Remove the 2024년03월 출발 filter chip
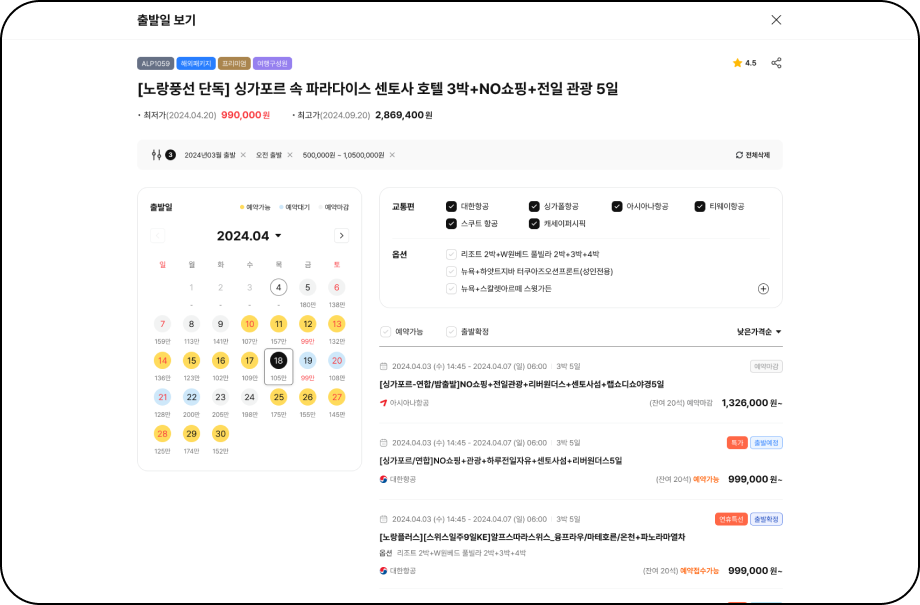Viewport: 920px width, 605px height. click(x=243, y=155)
